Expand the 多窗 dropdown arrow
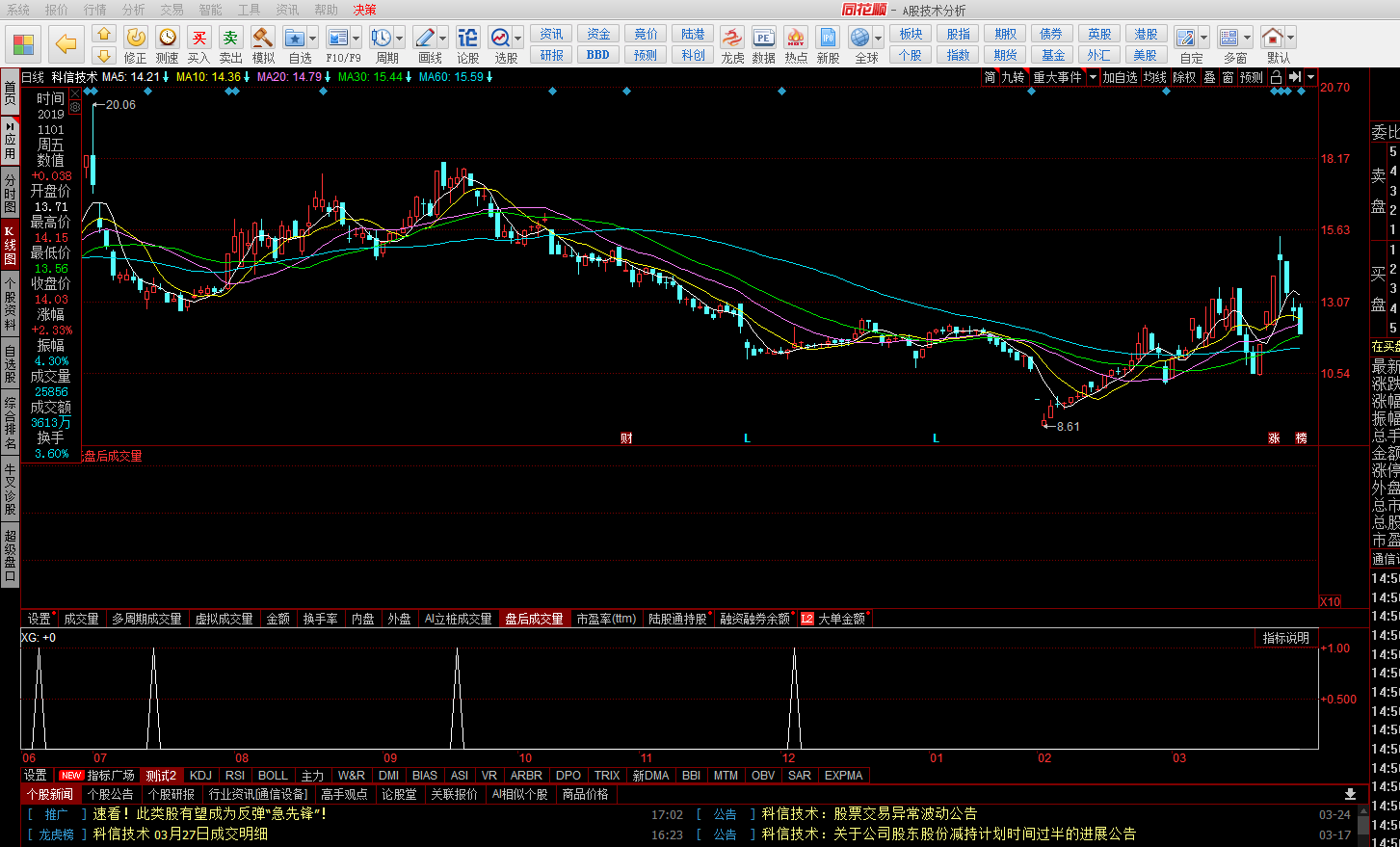The image size is (1400, 847). (x=1248, y=38)
